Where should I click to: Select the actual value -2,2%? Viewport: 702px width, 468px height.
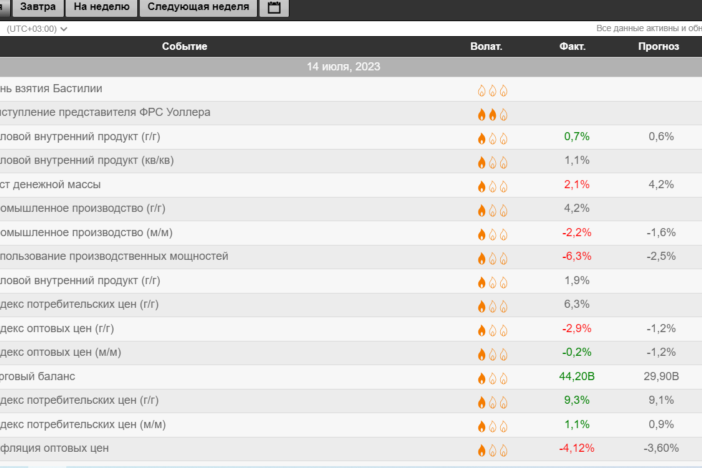coord(577,232)
